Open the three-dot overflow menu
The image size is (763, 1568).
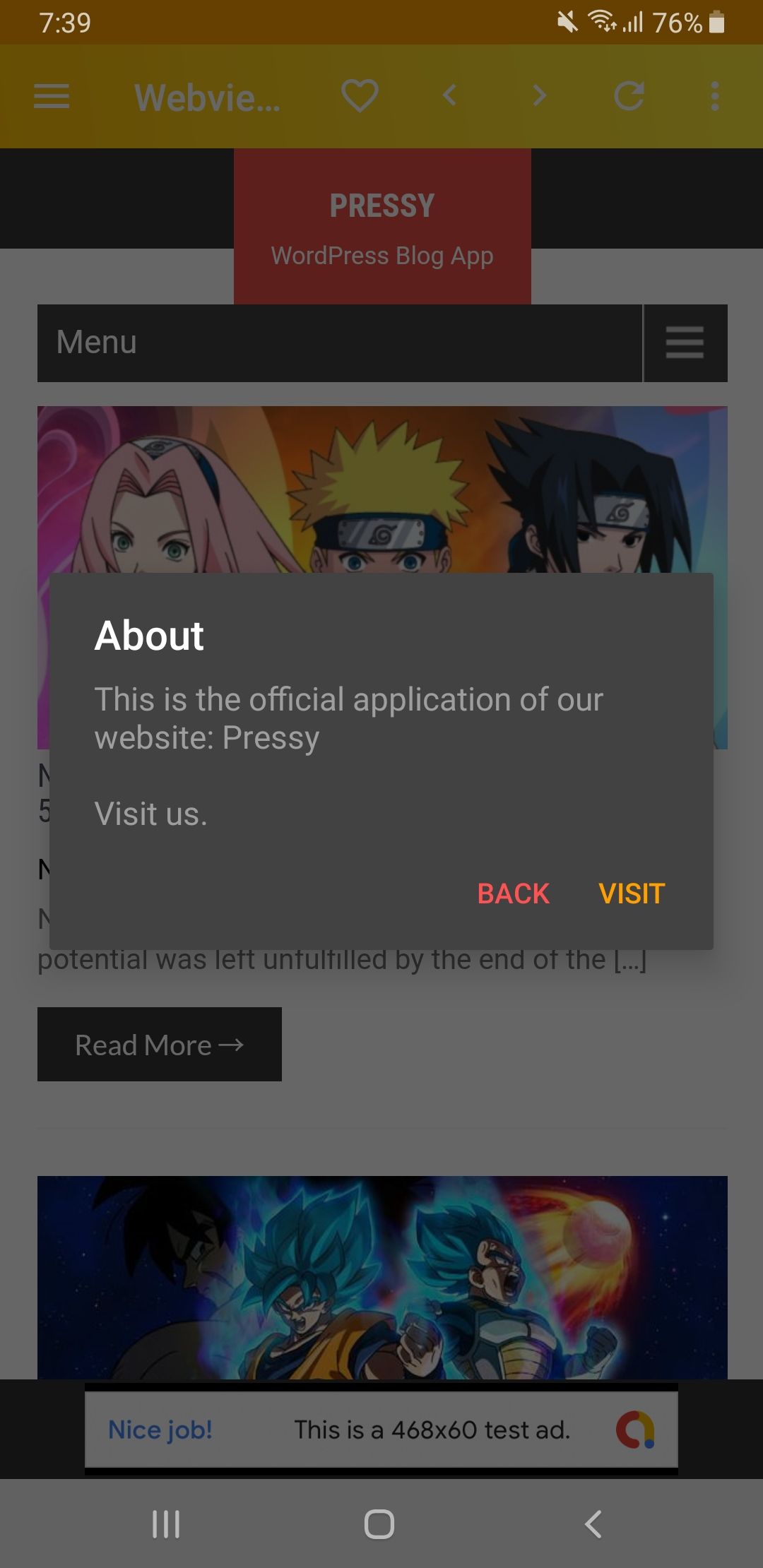(715, 96)
